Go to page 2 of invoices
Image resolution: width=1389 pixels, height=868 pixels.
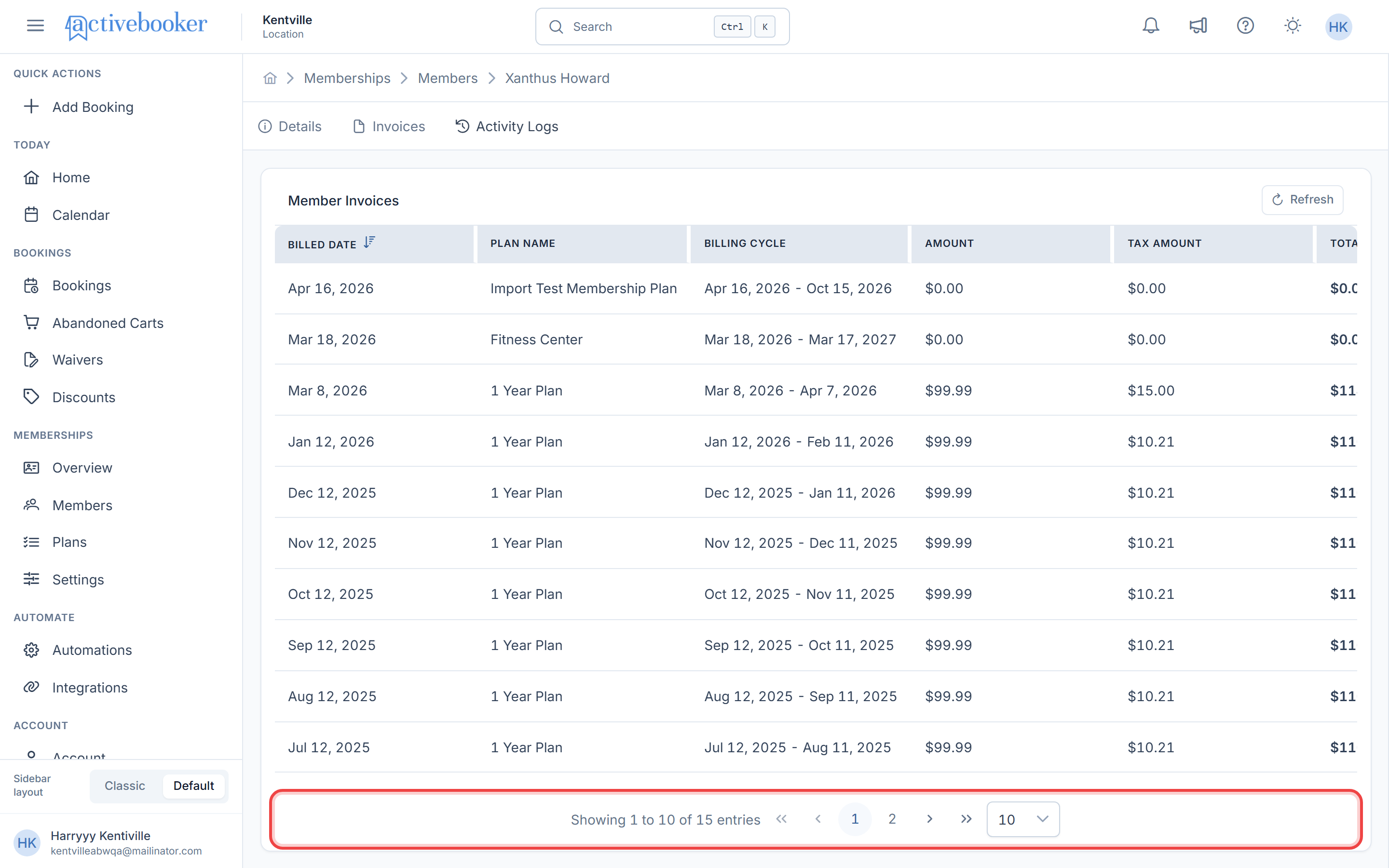(x=892, y=819)
